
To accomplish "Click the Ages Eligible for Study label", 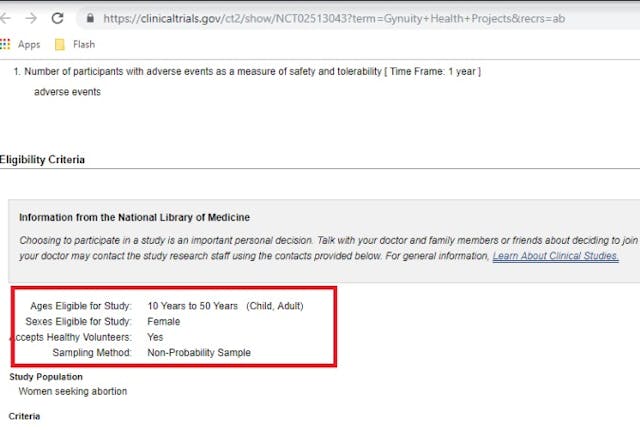I will click(82, 305).
